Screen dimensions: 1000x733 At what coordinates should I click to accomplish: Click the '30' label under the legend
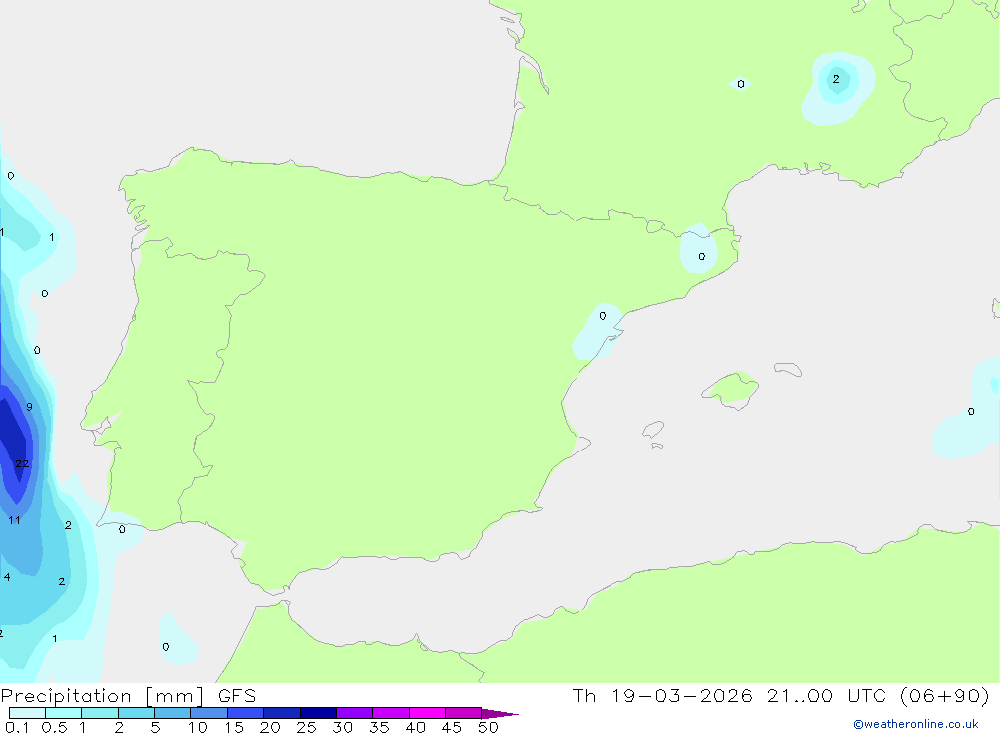342,727
